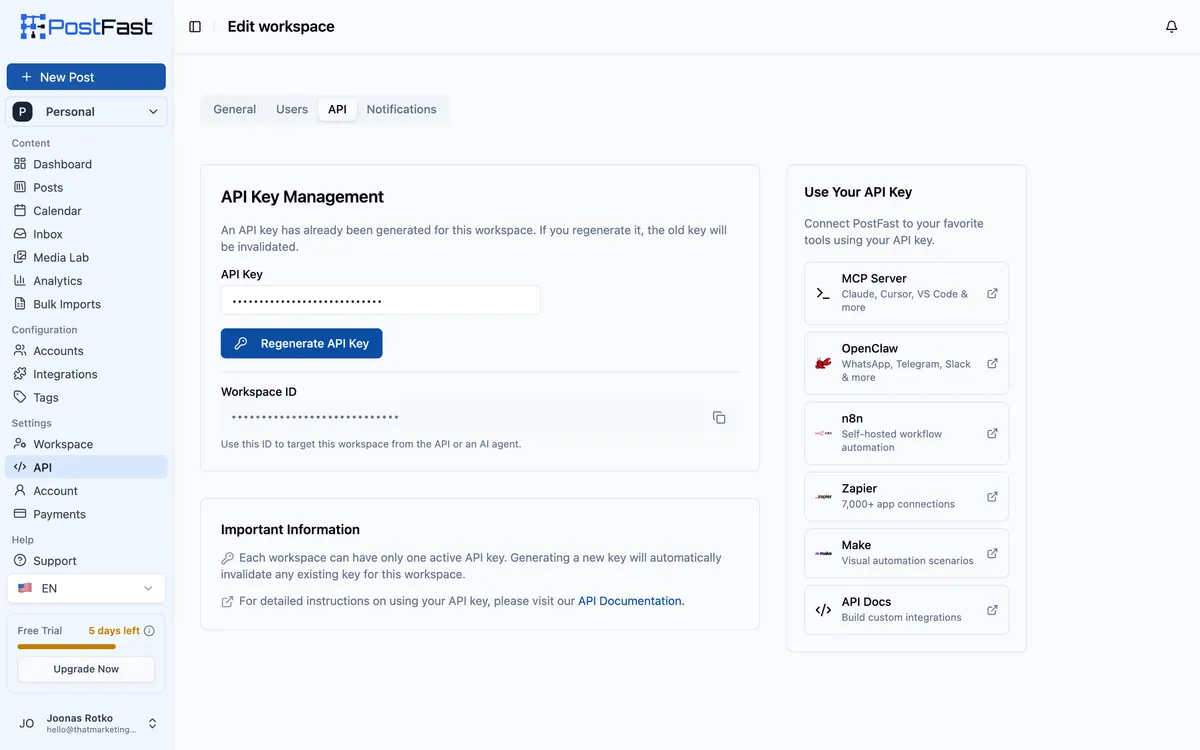Switch to the General tab
Screen dimensions: 1200x750
pos(235,109)
